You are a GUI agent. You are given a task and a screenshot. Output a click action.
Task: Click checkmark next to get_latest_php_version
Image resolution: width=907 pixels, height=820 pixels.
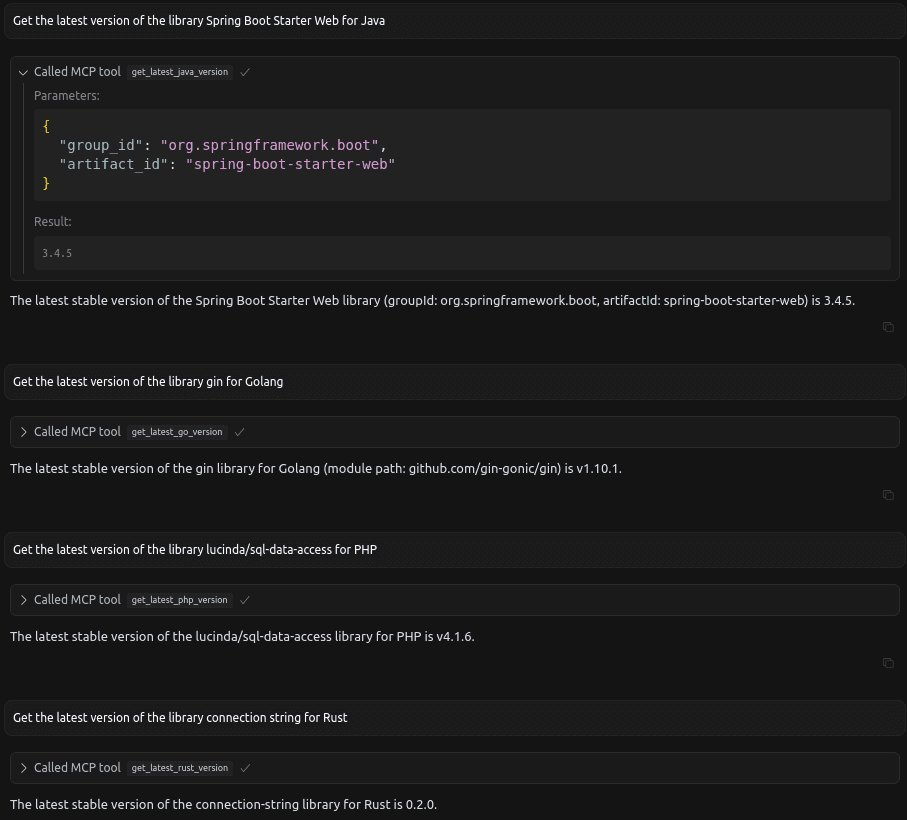pos(245,600)
